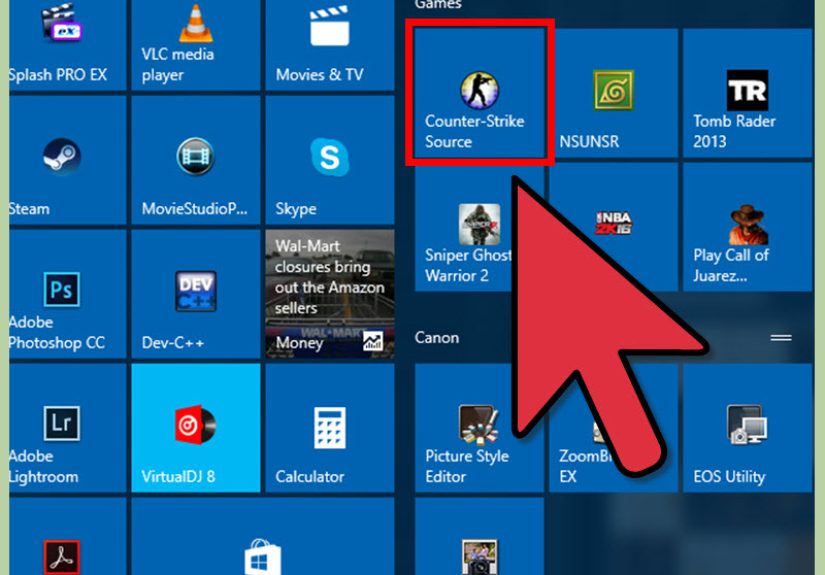This screenshot has height=575, width=825.
Task: Open the photo app tile below Picture Style Editor
Action: (479, 537)
